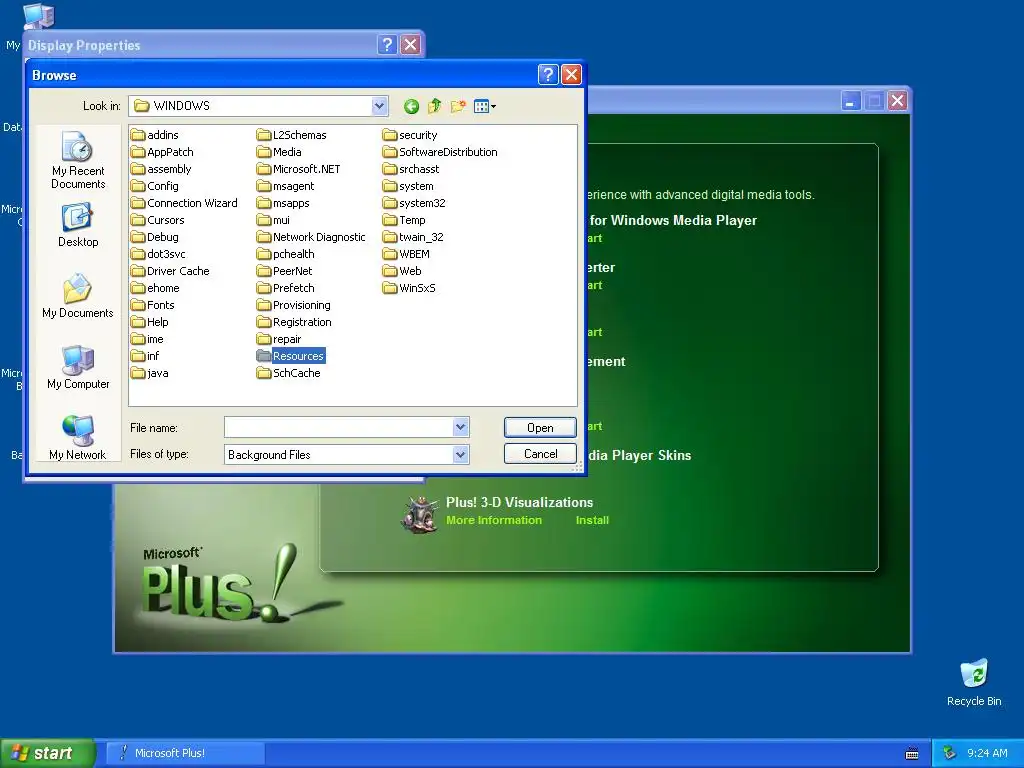The width and height of the screenshot is (1024, 768).
Task: Select the security folder
Action: coord(410,135)
